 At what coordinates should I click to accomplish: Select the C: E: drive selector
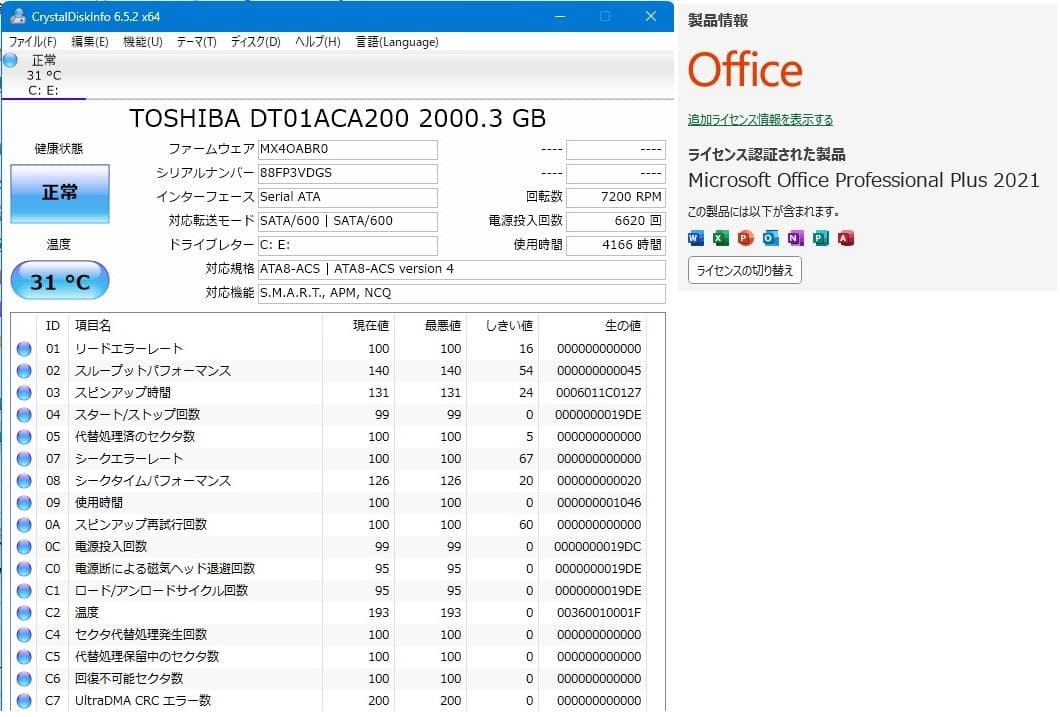tap(40, 73)
